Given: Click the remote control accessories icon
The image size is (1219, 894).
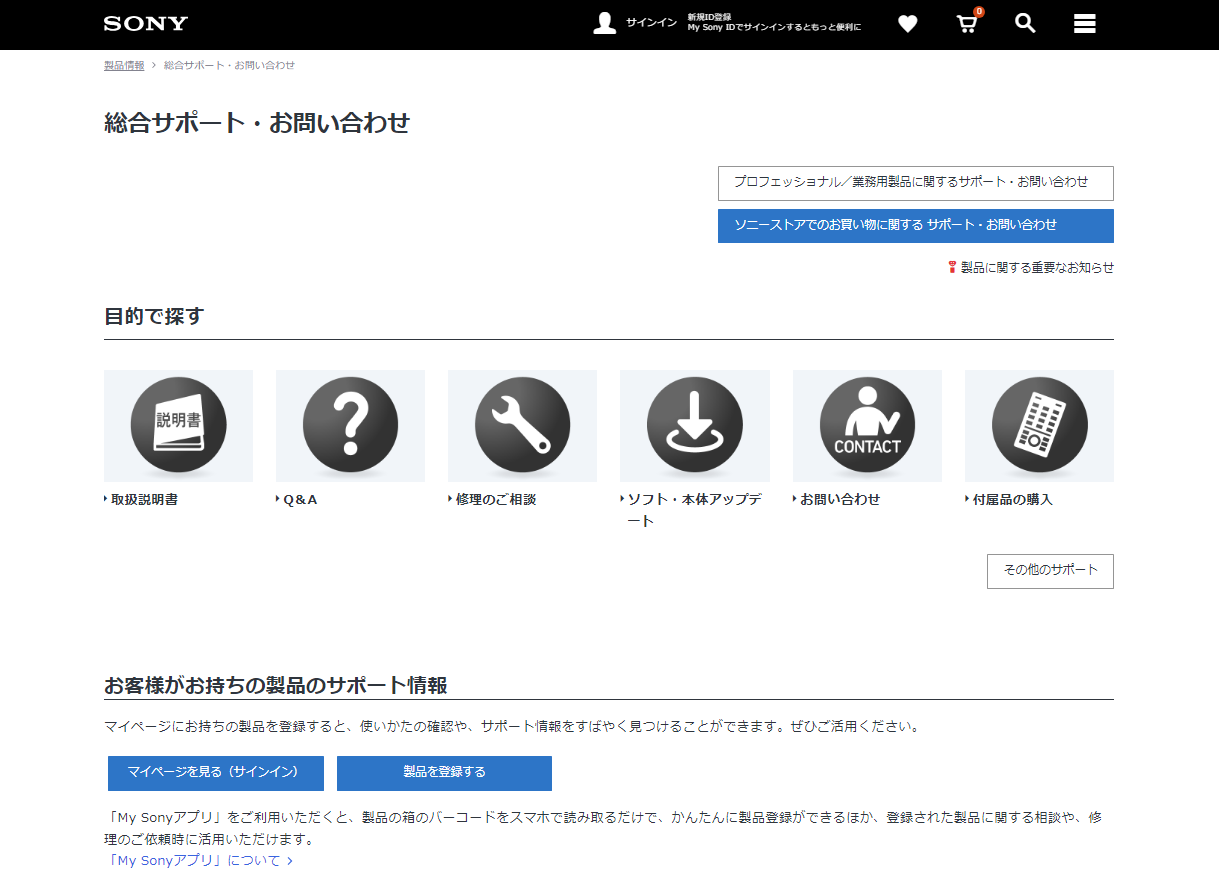Looking at the screenshot, I should pyautogui.click(x=1039, y=425).
